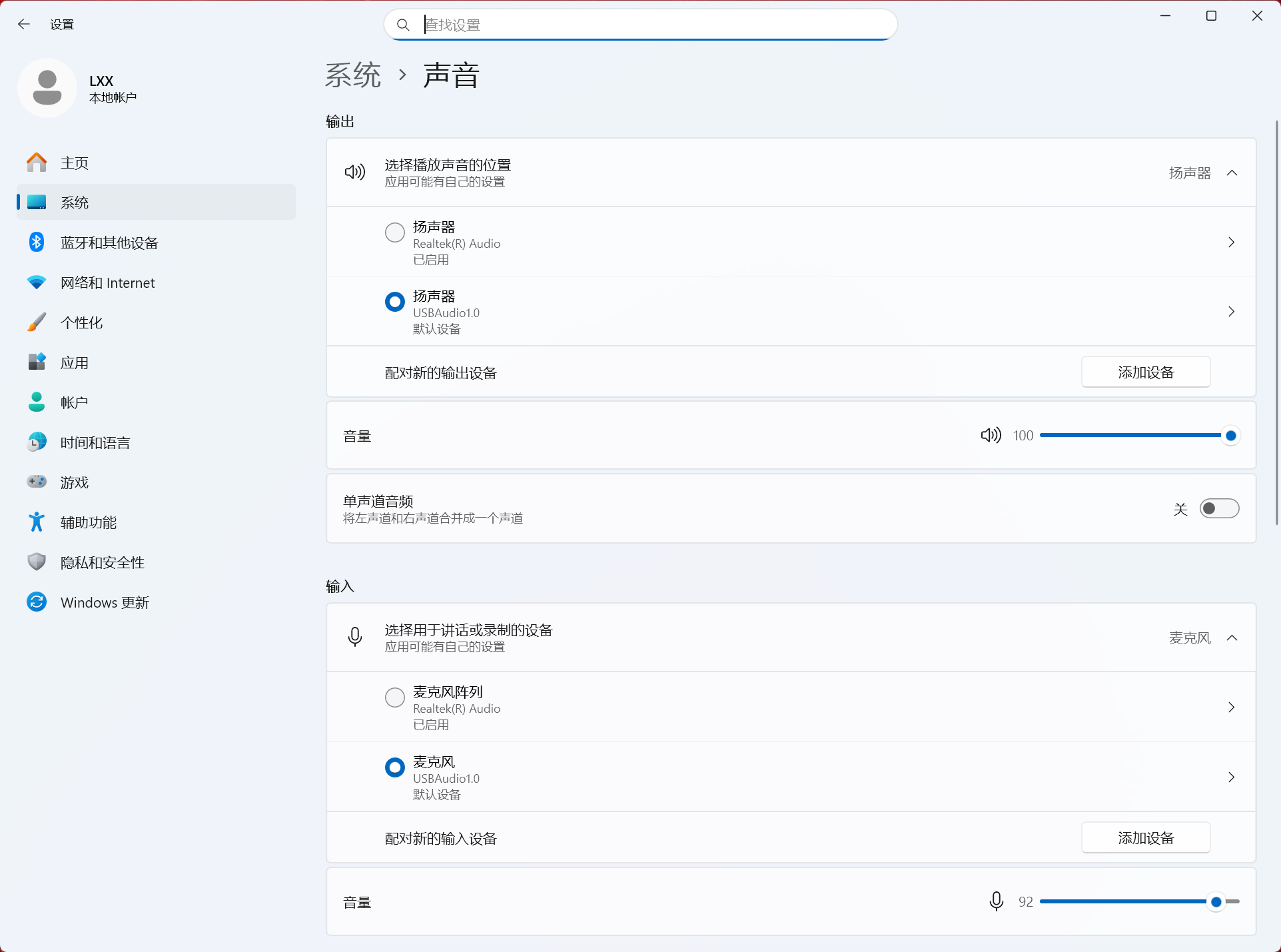Select Realtek 麦克风阵列 radio button
This screenshot has height=952, width=1281.
395,698
